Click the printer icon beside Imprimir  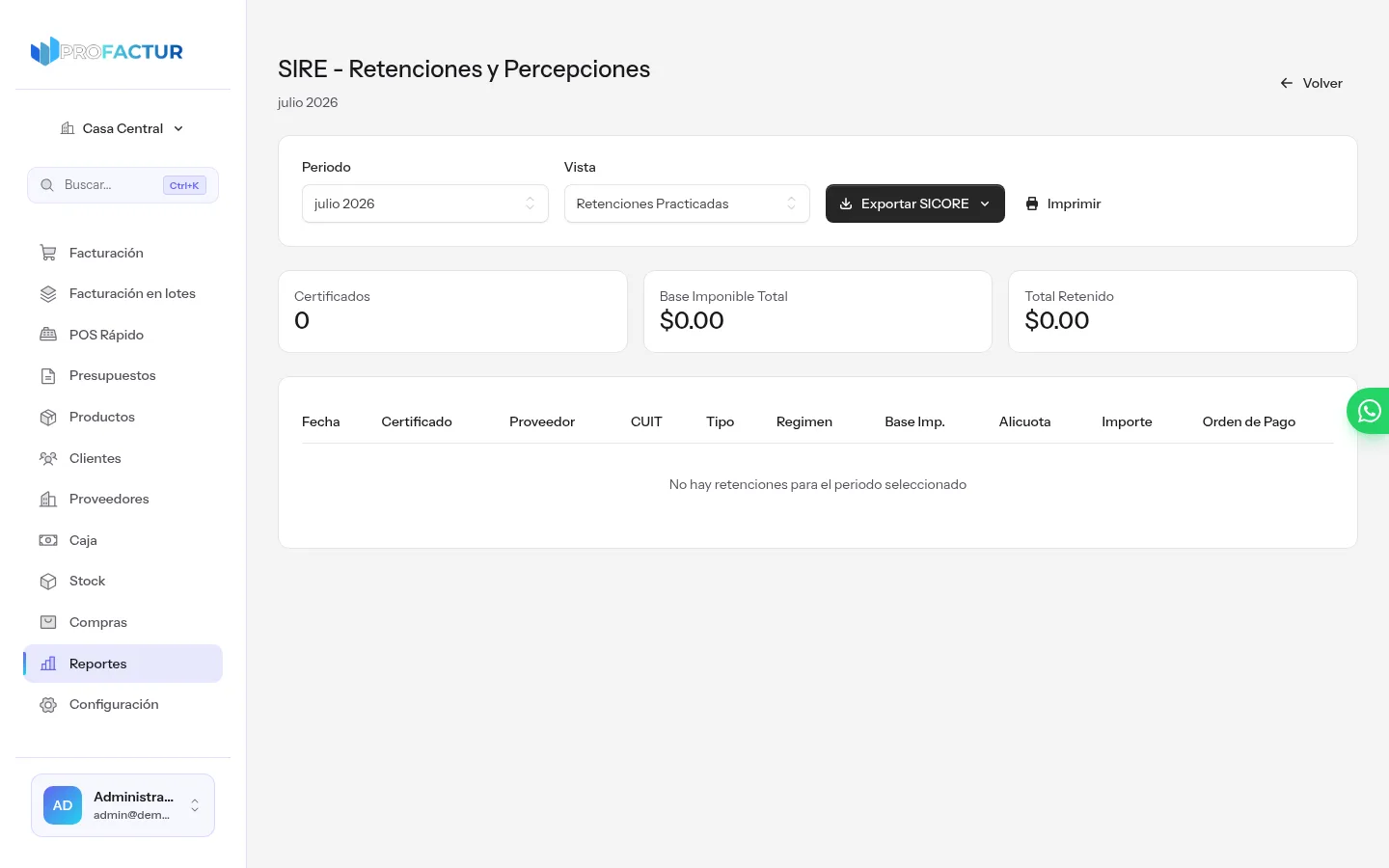tap(1032, 203)
